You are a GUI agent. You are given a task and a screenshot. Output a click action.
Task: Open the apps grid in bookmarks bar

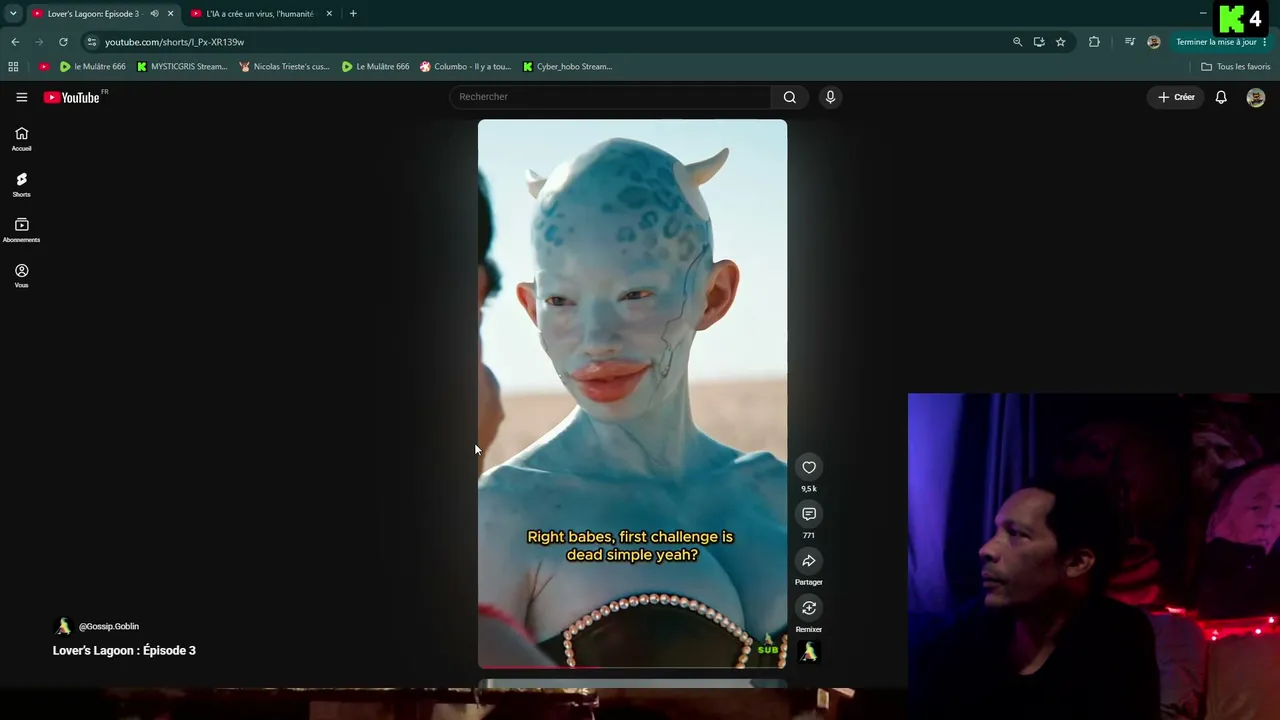13,67
